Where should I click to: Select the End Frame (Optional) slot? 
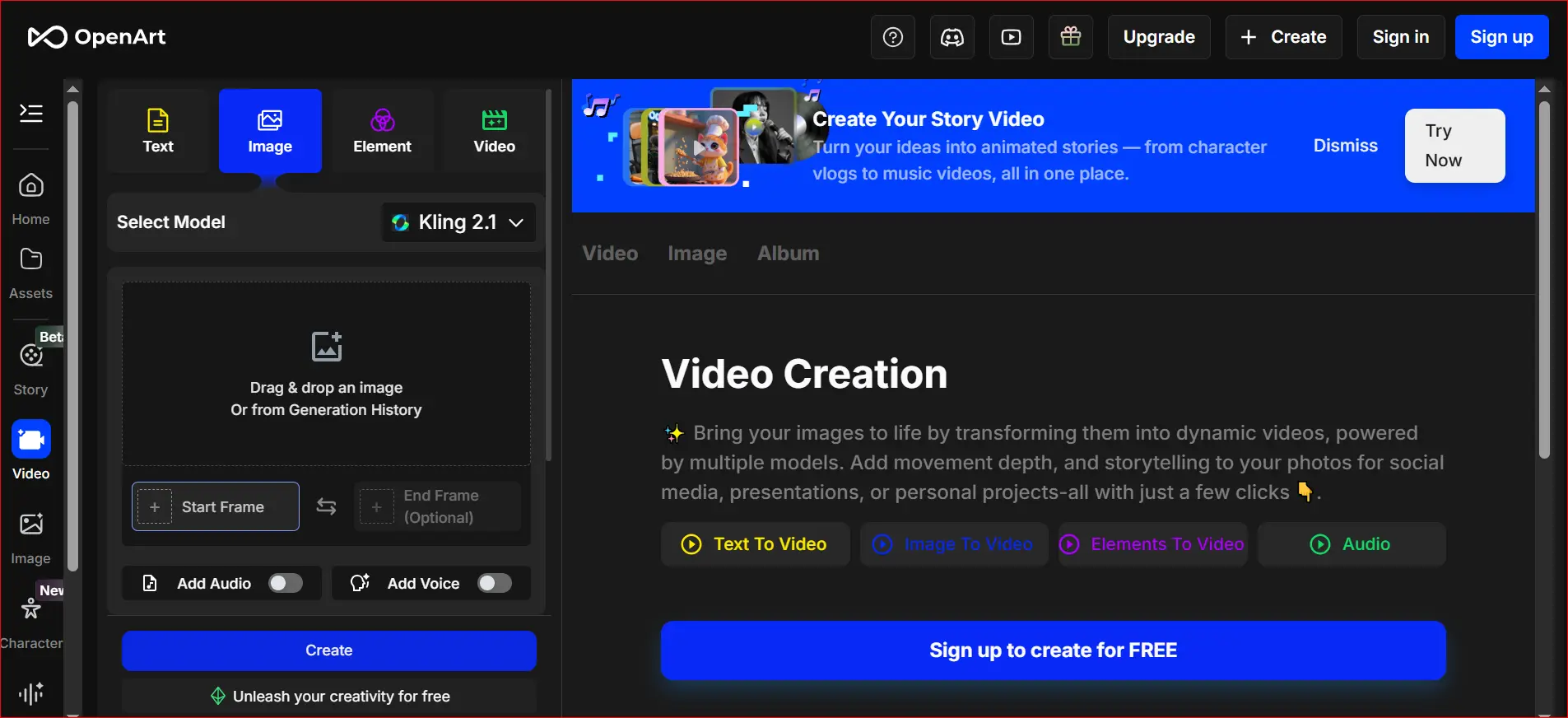[438, 506]
